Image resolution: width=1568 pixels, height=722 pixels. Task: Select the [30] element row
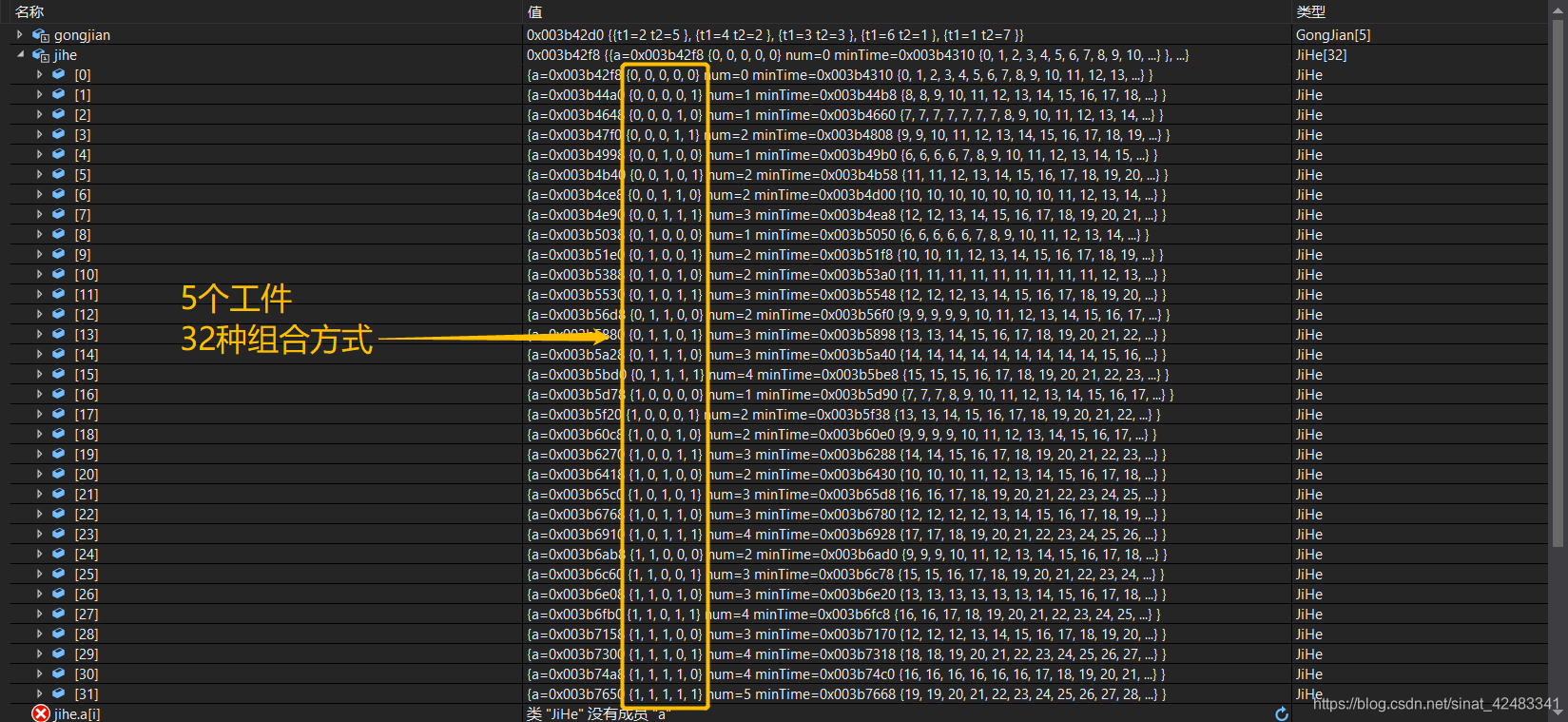pyautogui.click(x=780, y=673)
